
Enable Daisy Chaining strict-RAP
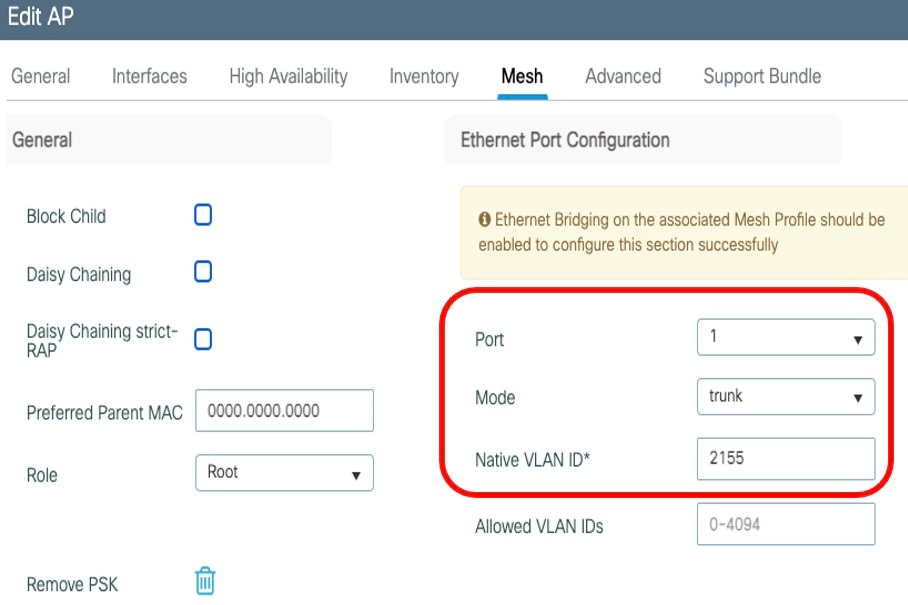(203, 339)
